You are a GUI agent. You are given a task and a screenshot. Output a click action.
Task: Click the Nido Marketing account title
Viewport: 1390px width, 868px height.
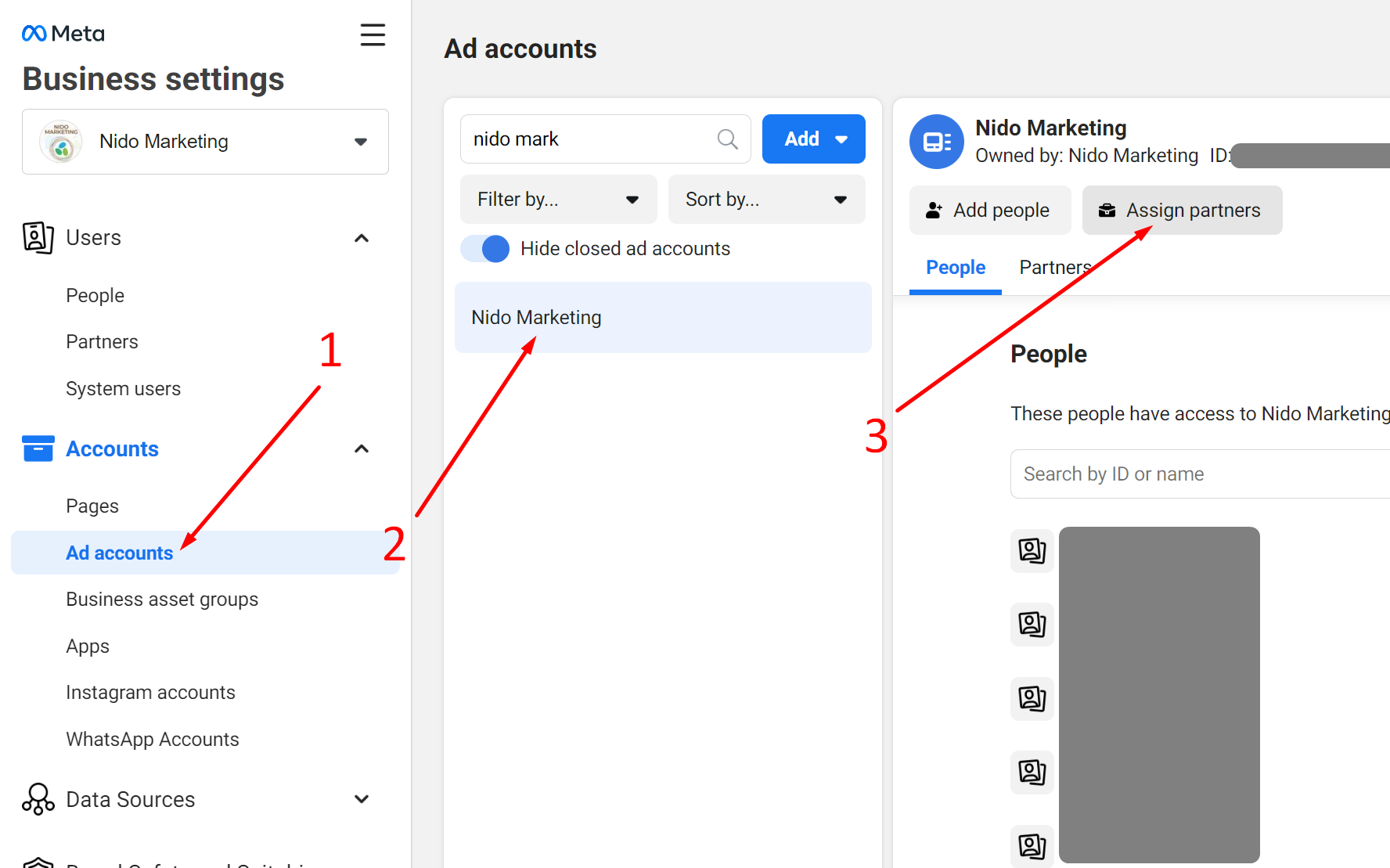click(x=1051, y=128)
